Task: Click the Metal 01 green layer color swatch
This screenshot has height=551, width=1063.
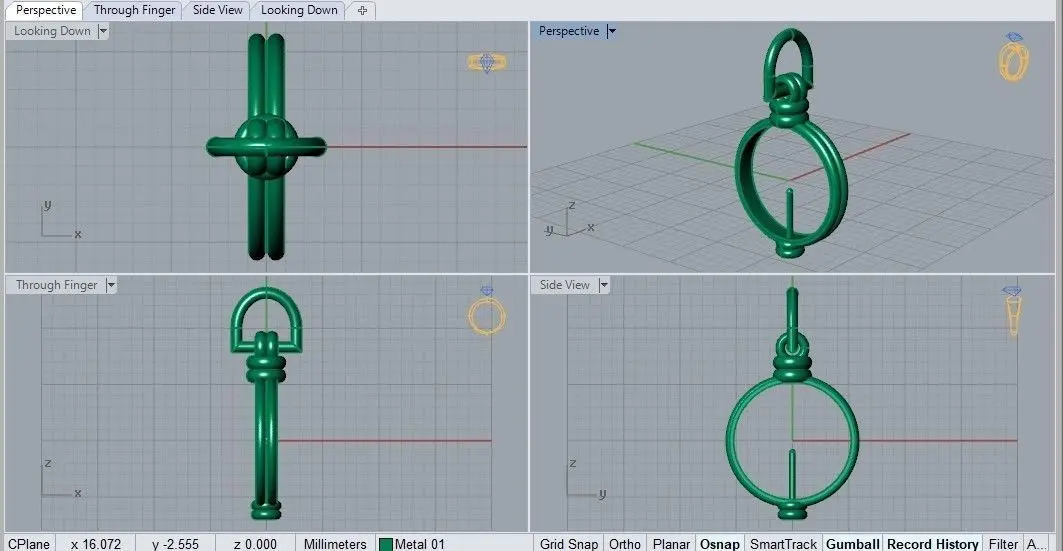Action: [386, 544]
